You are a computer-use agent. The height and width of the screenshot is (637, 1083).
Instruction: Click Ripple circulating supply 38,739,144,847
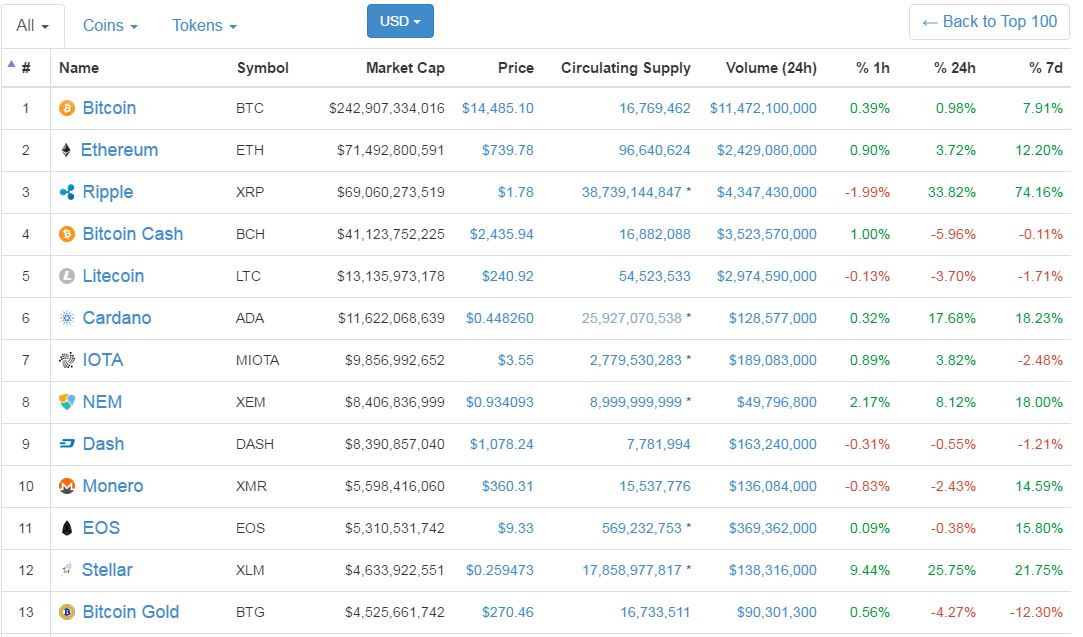(x=631, y=193)
